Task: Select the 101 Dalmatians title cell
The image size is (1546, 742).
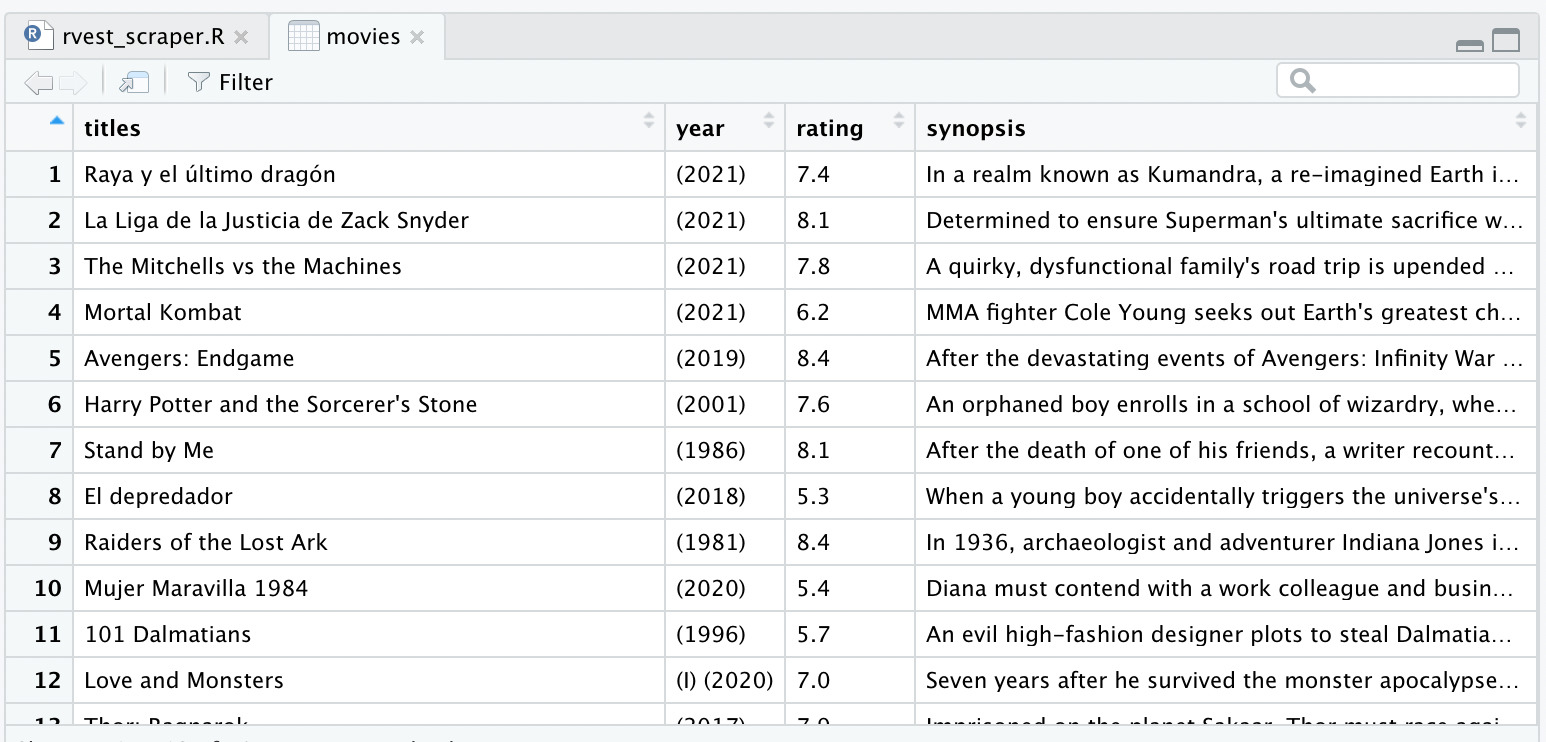Action: click(x=369, y=634)
